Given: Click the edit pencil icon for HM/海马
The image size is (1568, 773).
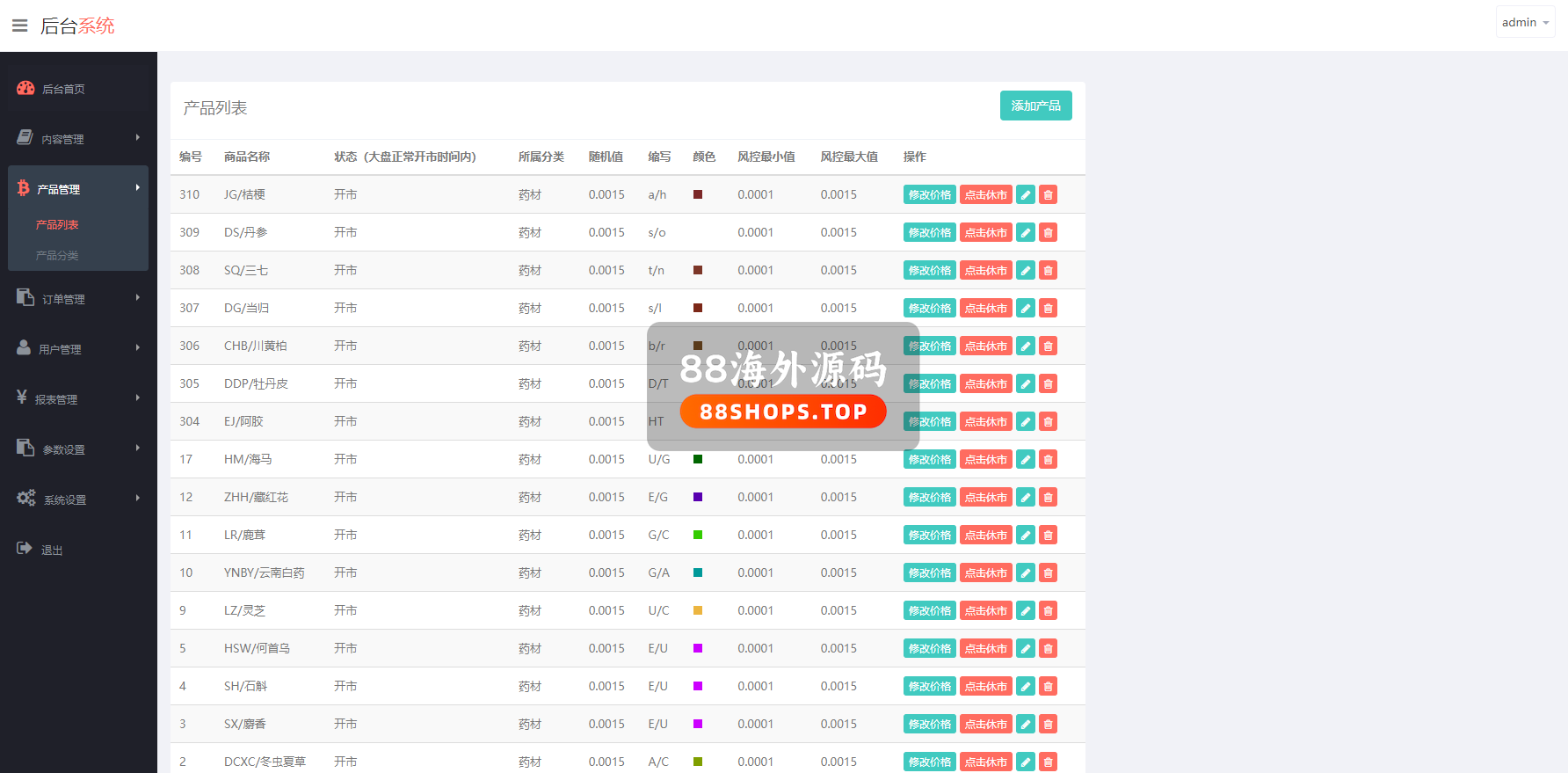Looking at the screenshot, I should [1025, 459].
